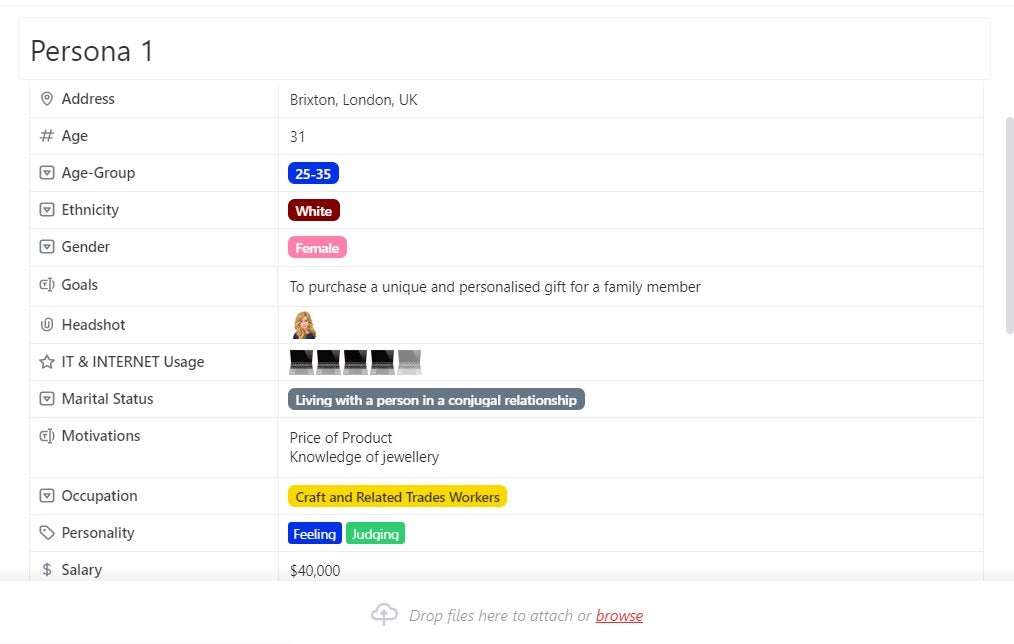Select the Female gender tag
The width and height of the screenshot is (1014, 644).
(x=317, y=247)
